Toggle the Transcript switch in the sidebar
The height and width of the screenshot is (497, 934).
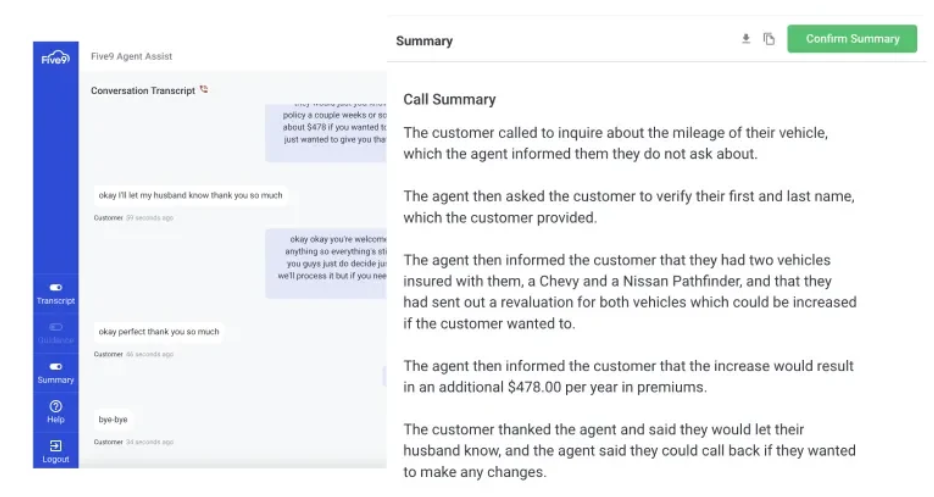point(55,287)
